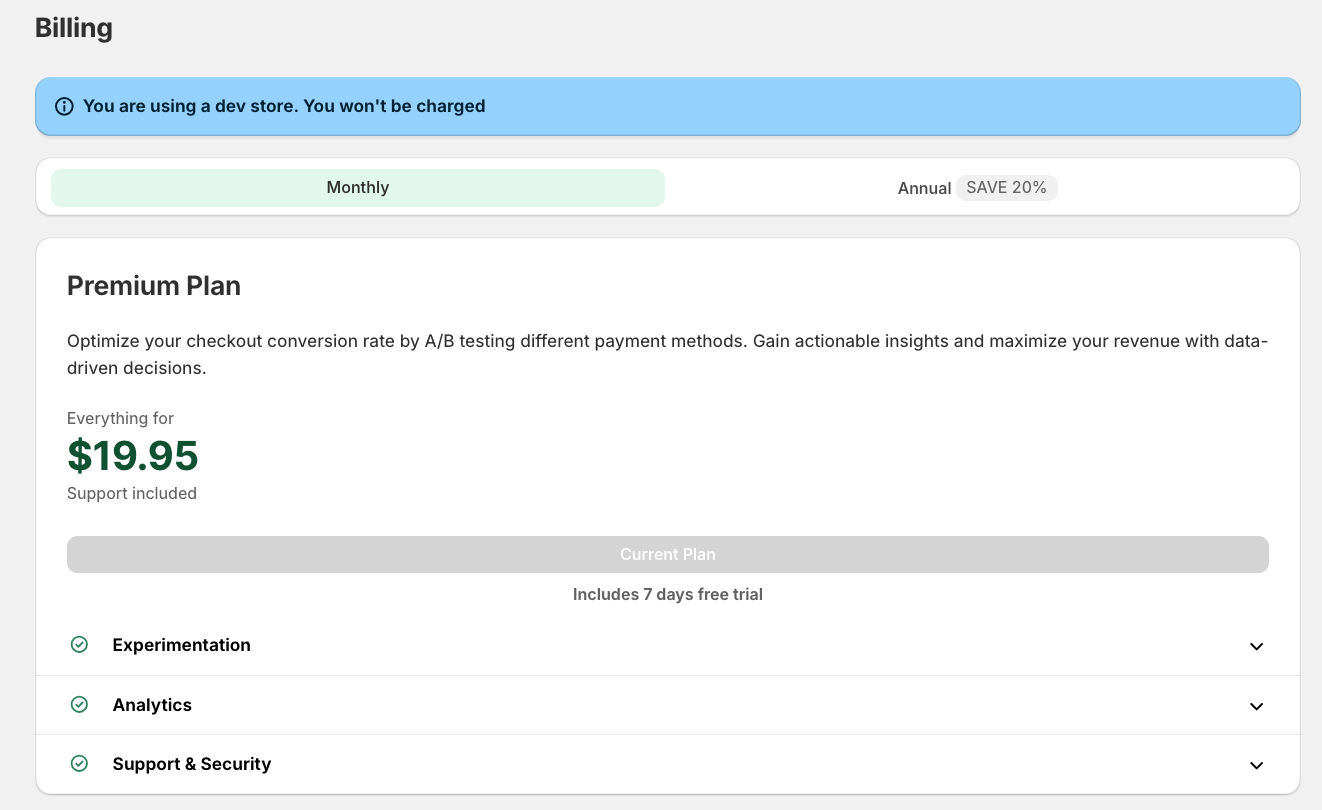This screenshot has height=810, width=1322.
Task: Click the checkmark icon beside Support & Security
Action: tap(80, 764)
